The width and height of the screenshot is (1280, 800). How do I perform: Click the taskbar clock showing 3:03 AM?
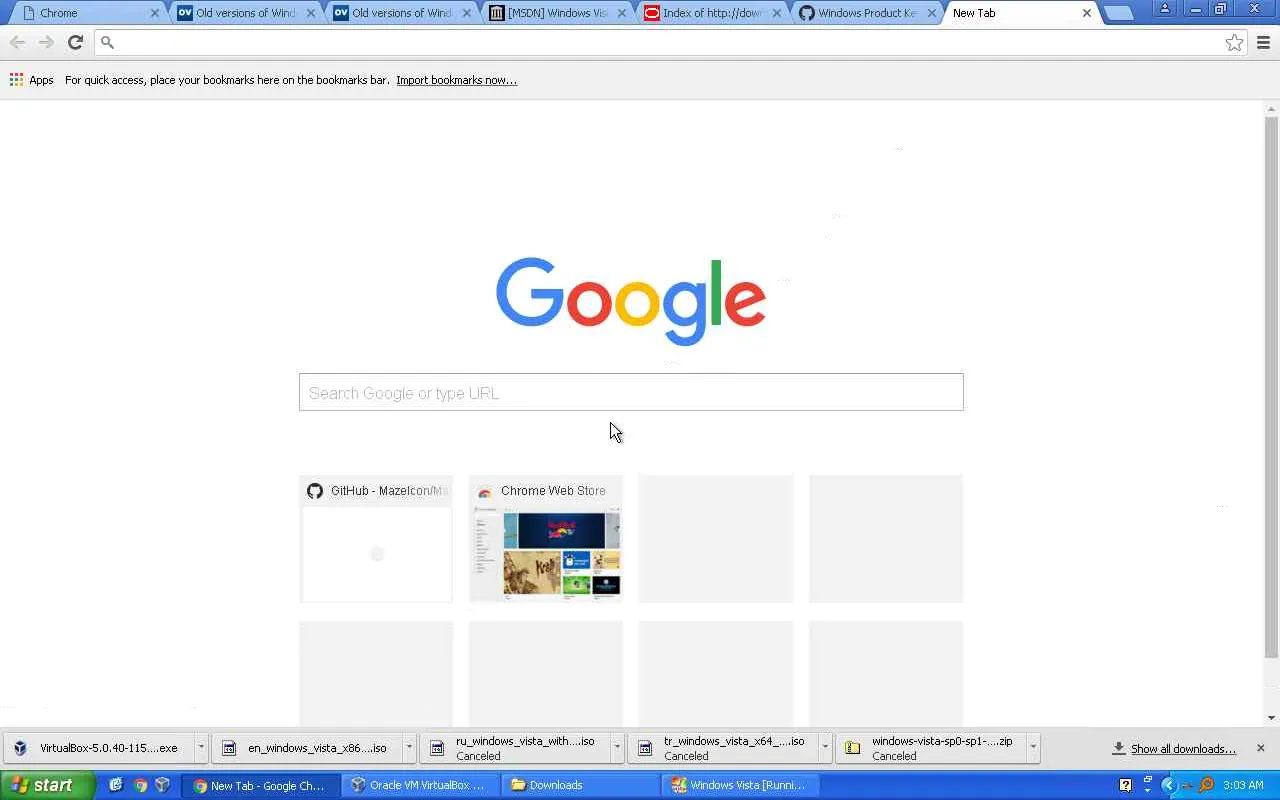(1243, 785)
